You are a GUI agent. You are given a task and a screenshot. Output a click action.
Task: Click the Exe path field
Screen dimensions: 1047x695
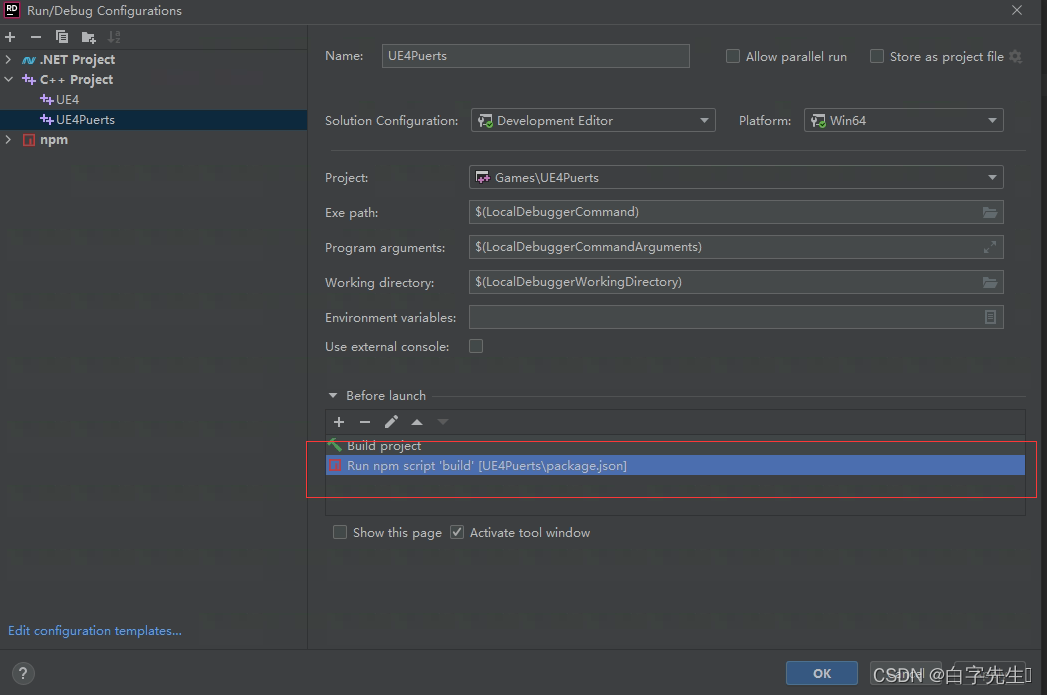(736, 212)
